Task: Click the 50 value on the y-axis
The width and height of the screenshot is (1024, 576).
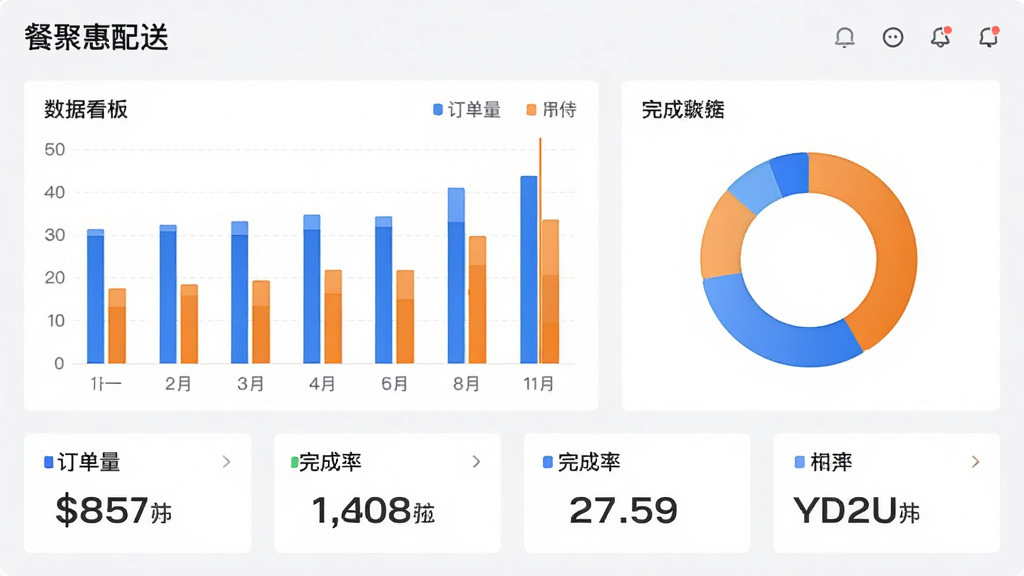Action: coord(55,150)
